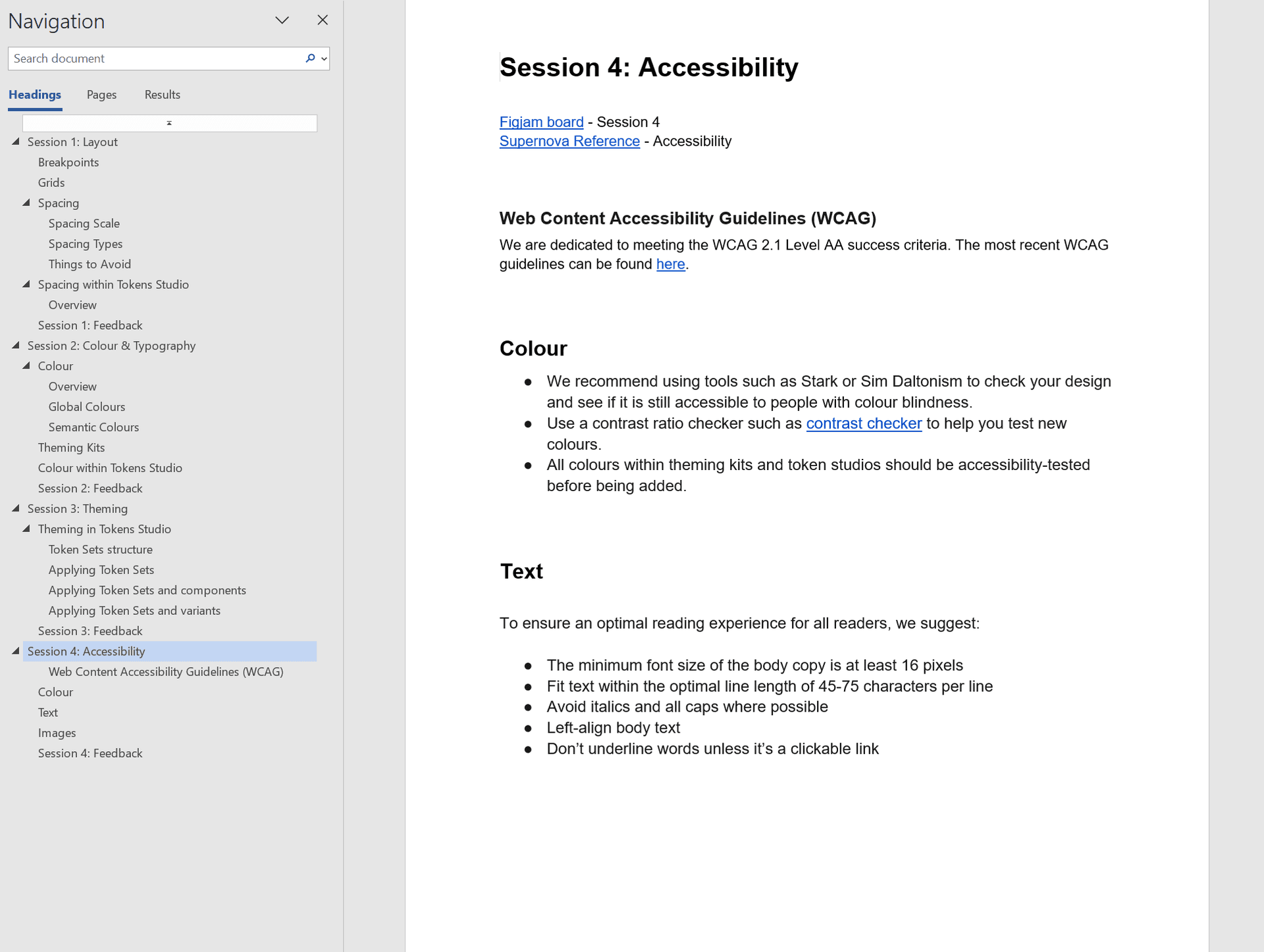
Task: Open the Figjam board link
Action: pyautogui.click(x=541, y=122)
